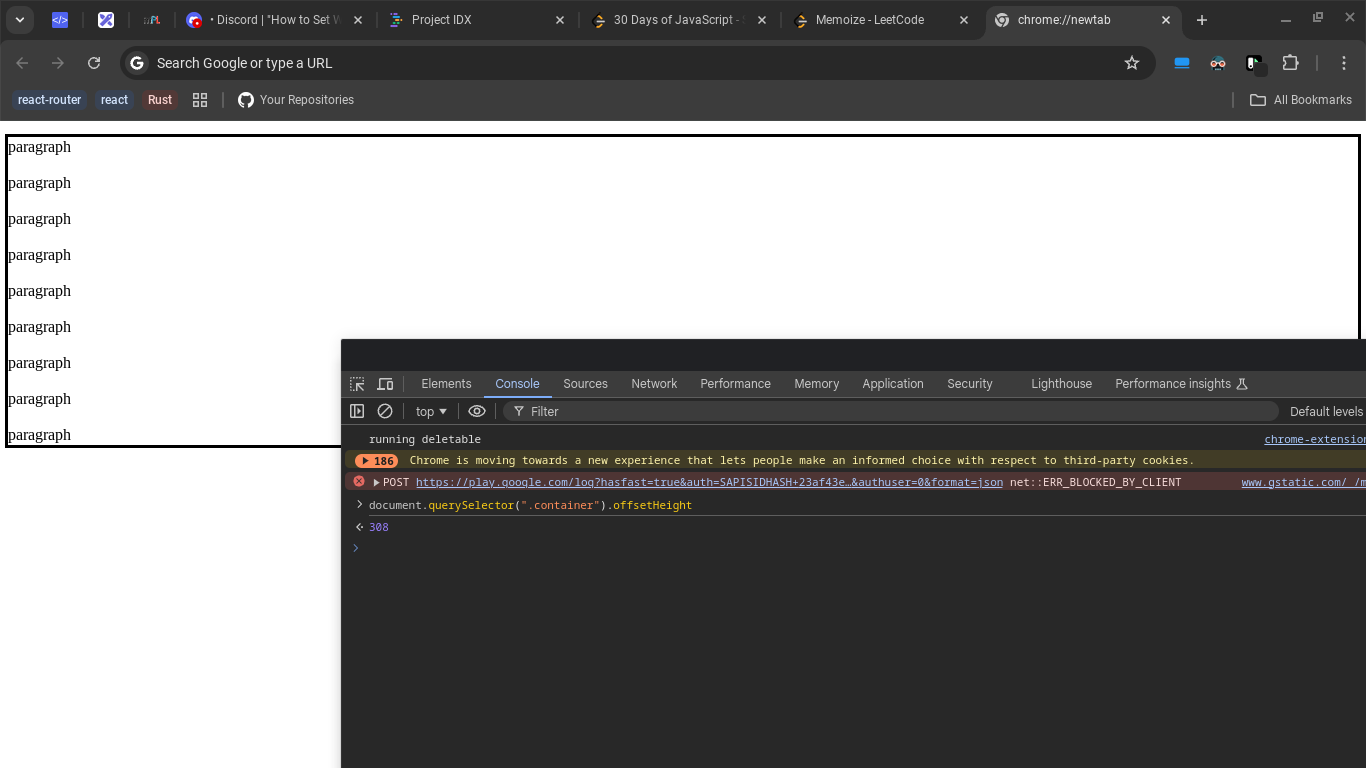Open the Security panel
The image size is (1366, 768).
pos(970,384)
